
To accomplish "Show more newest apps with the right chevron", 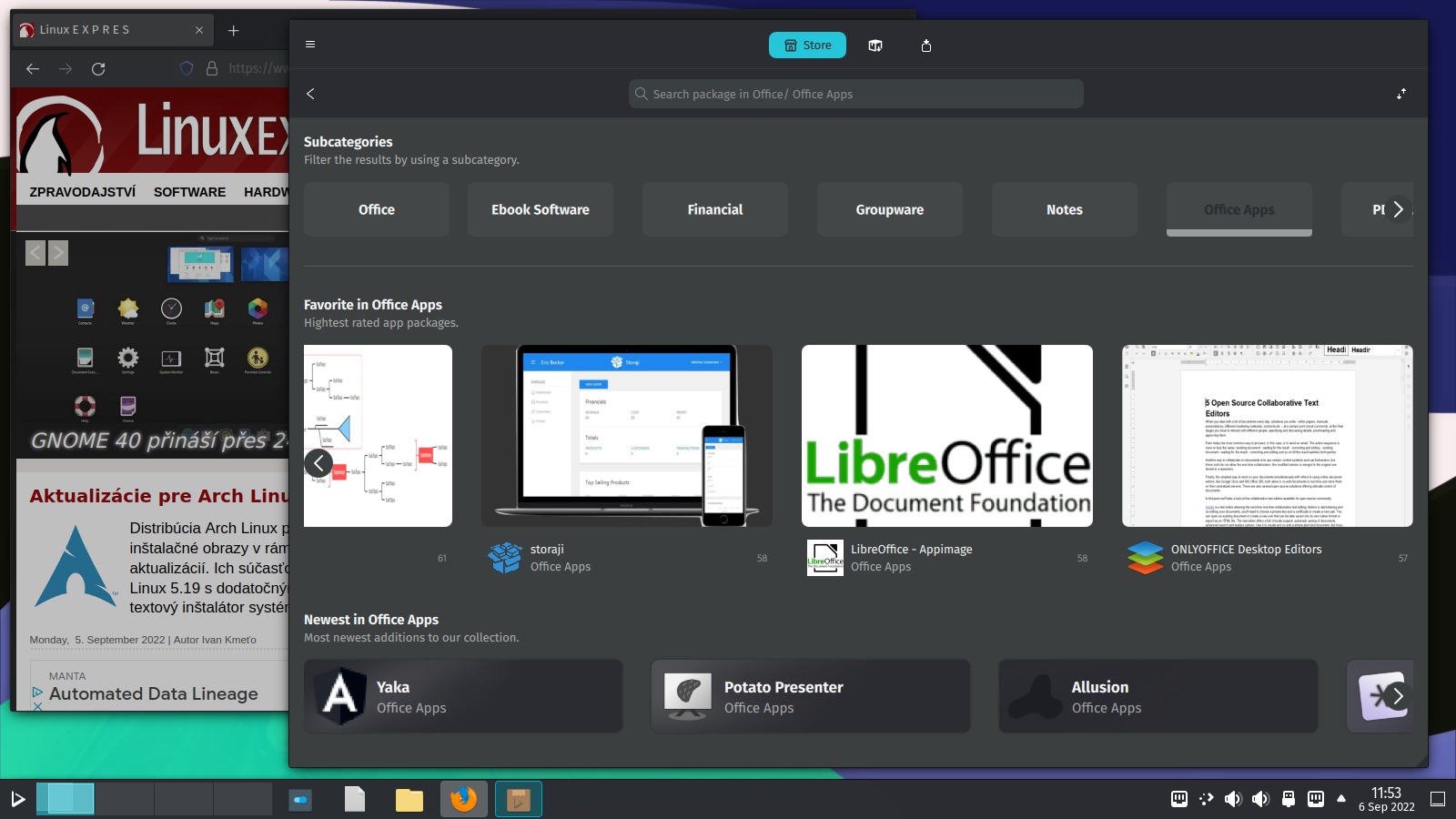I will click(1399, 696).
